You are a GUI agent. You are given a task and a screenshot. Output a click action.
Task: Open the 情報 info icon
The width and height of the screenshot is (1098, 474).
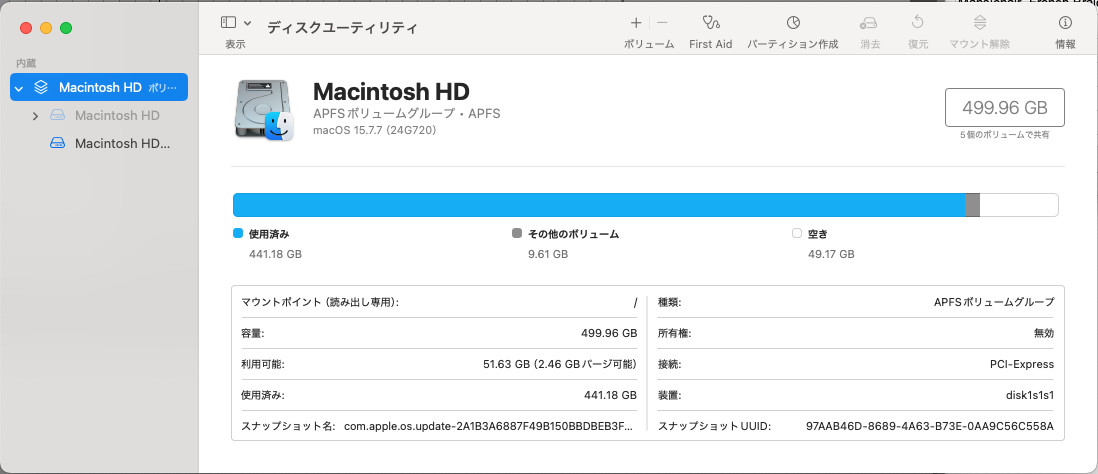1065,23
